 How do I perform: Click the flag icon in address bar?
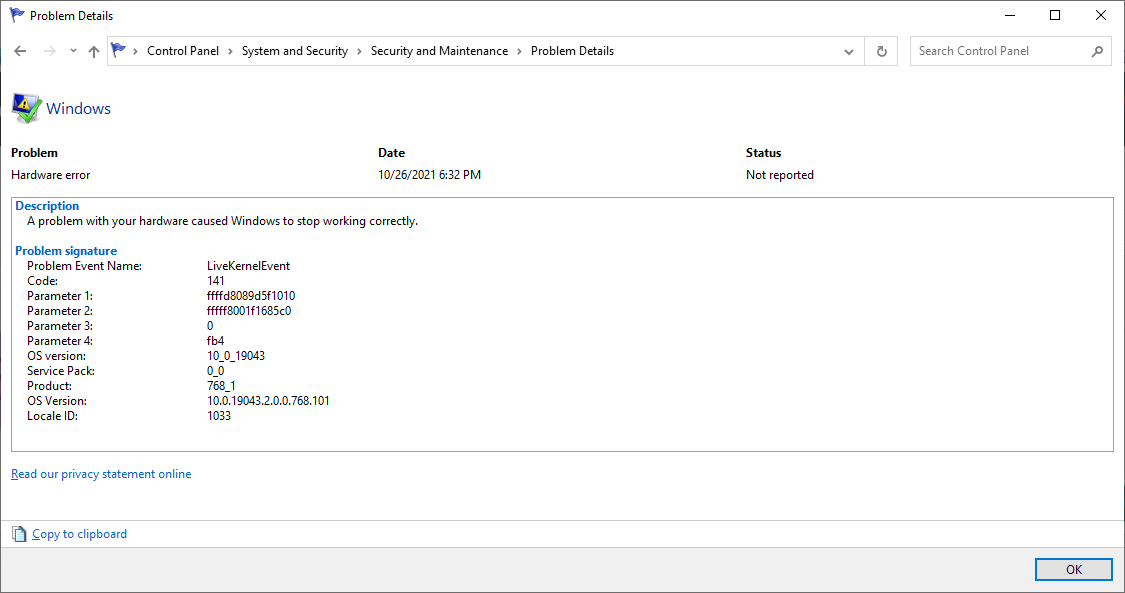coord(119,51)
